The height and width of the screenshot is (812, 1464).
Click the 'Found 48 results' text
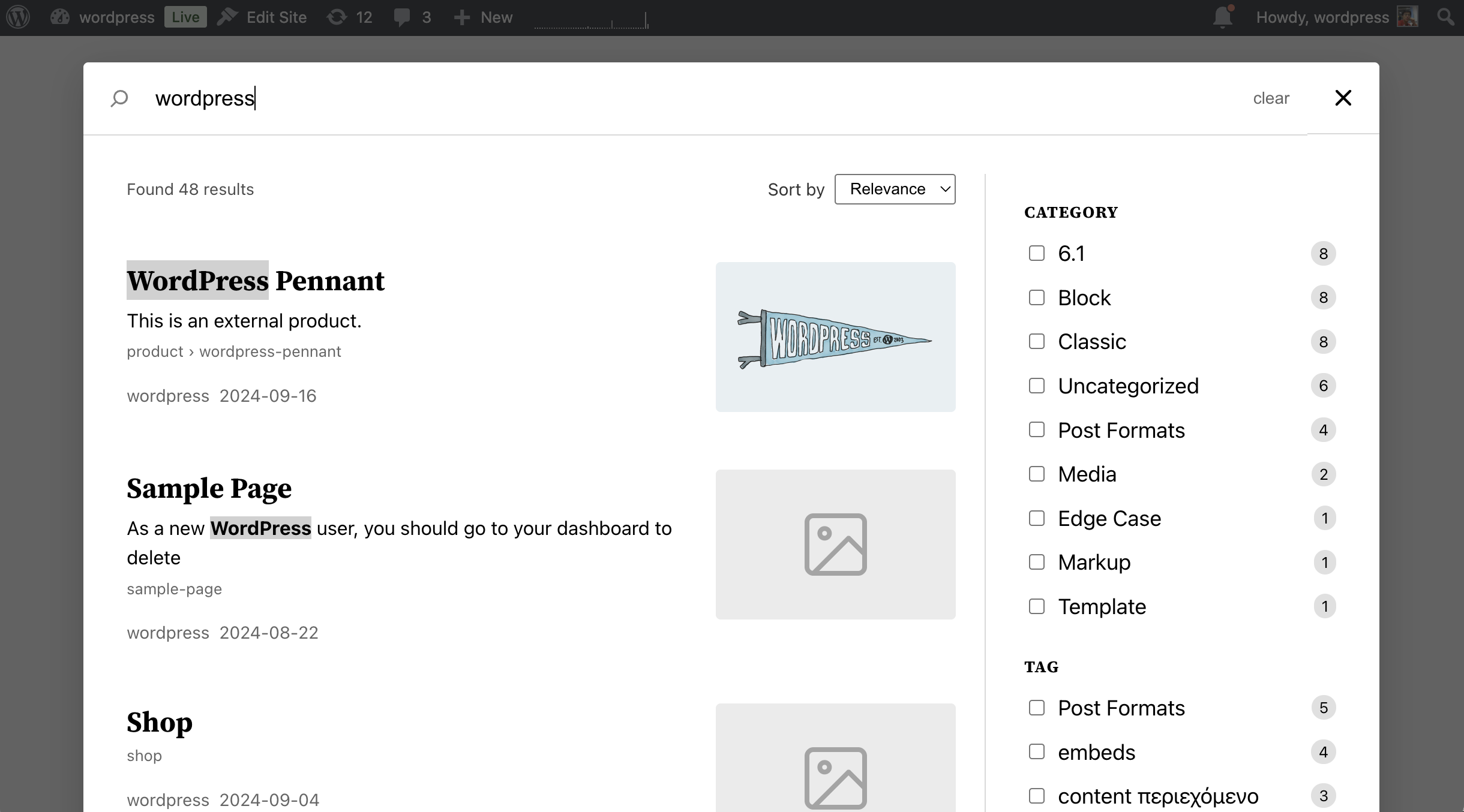point(190,190)
